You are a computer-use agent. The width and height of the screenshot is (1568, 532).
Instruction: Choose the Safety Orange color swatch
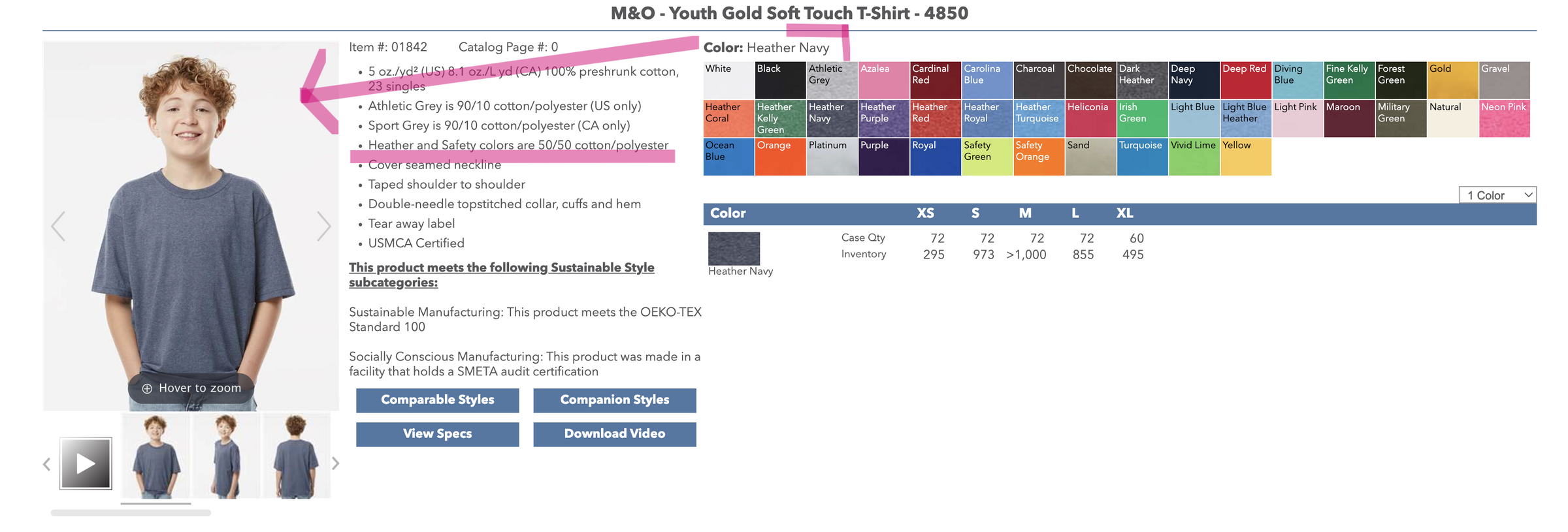tap(1039, 157)
